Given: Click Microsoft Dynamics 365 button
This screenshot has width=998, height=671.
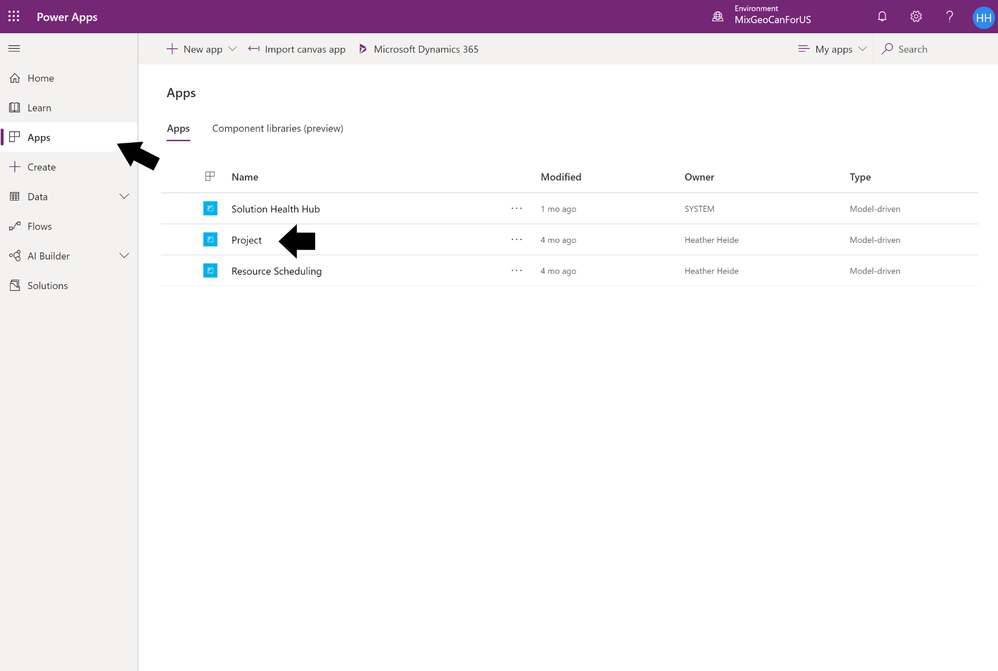Looking at the screenshot, I should (418, 49).
